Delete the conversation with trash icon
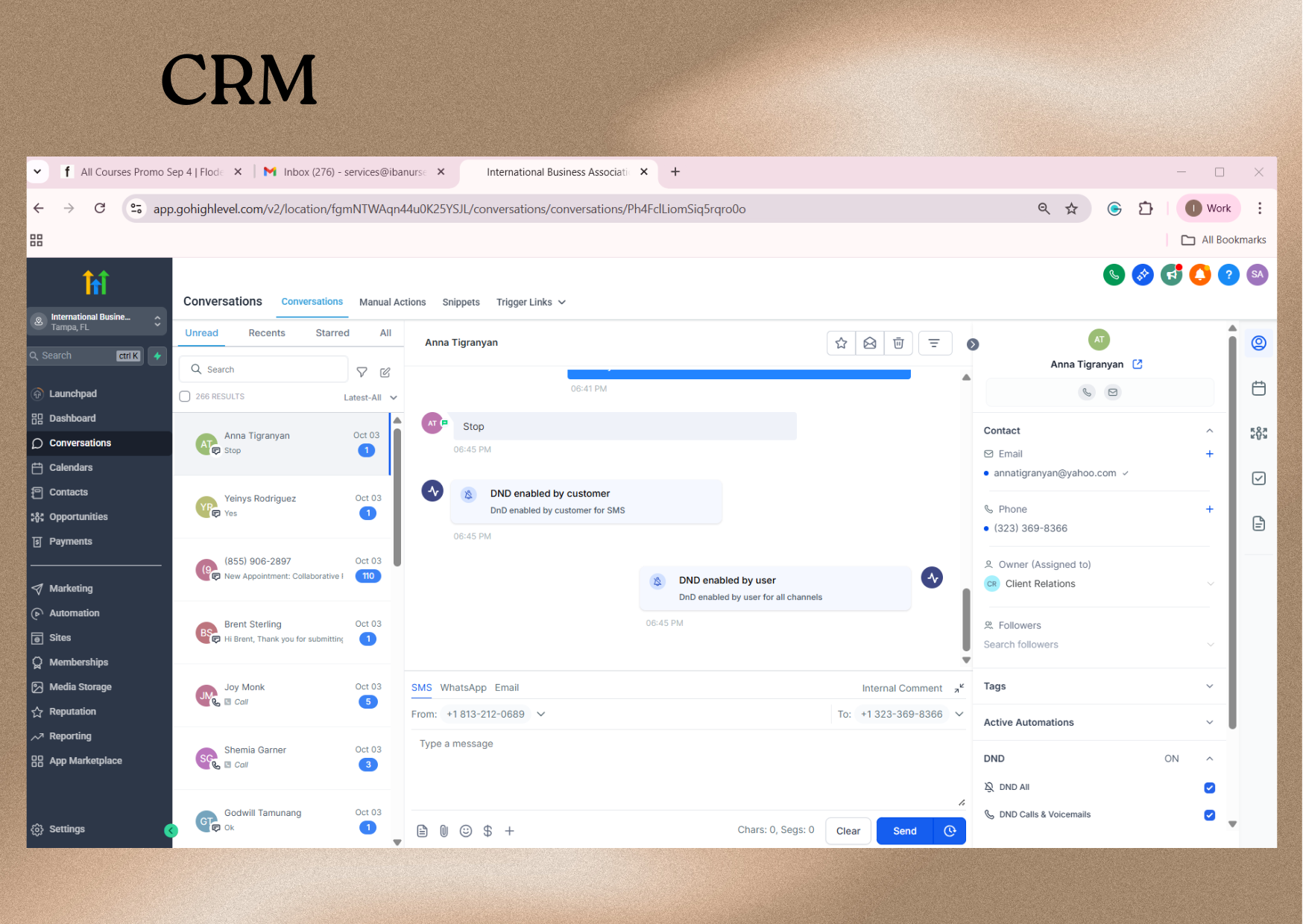Screen dimensions: 1303x924 pyautogui.click(x=899, y=343)
